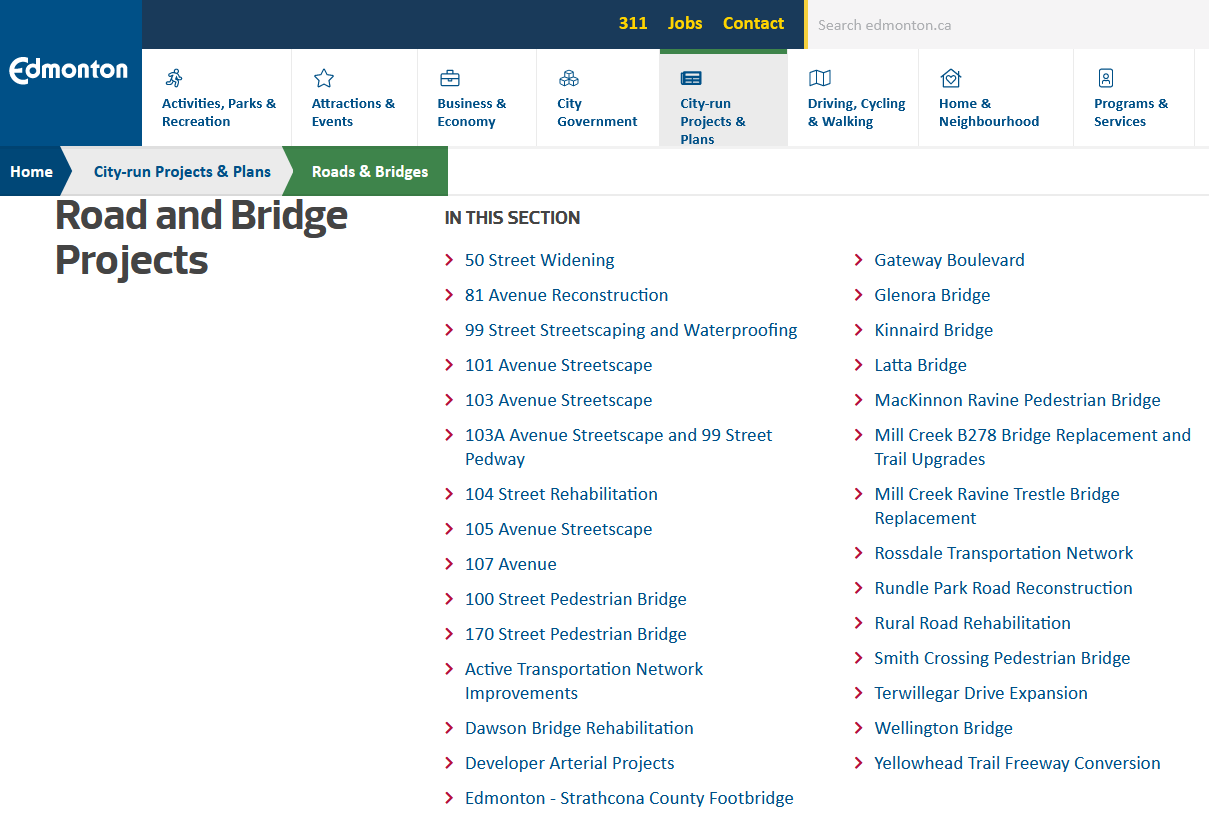This screenshot has height=824, width=1209.
Task: Click the briefcase Business & Economy icon
Action: (450, 78)
